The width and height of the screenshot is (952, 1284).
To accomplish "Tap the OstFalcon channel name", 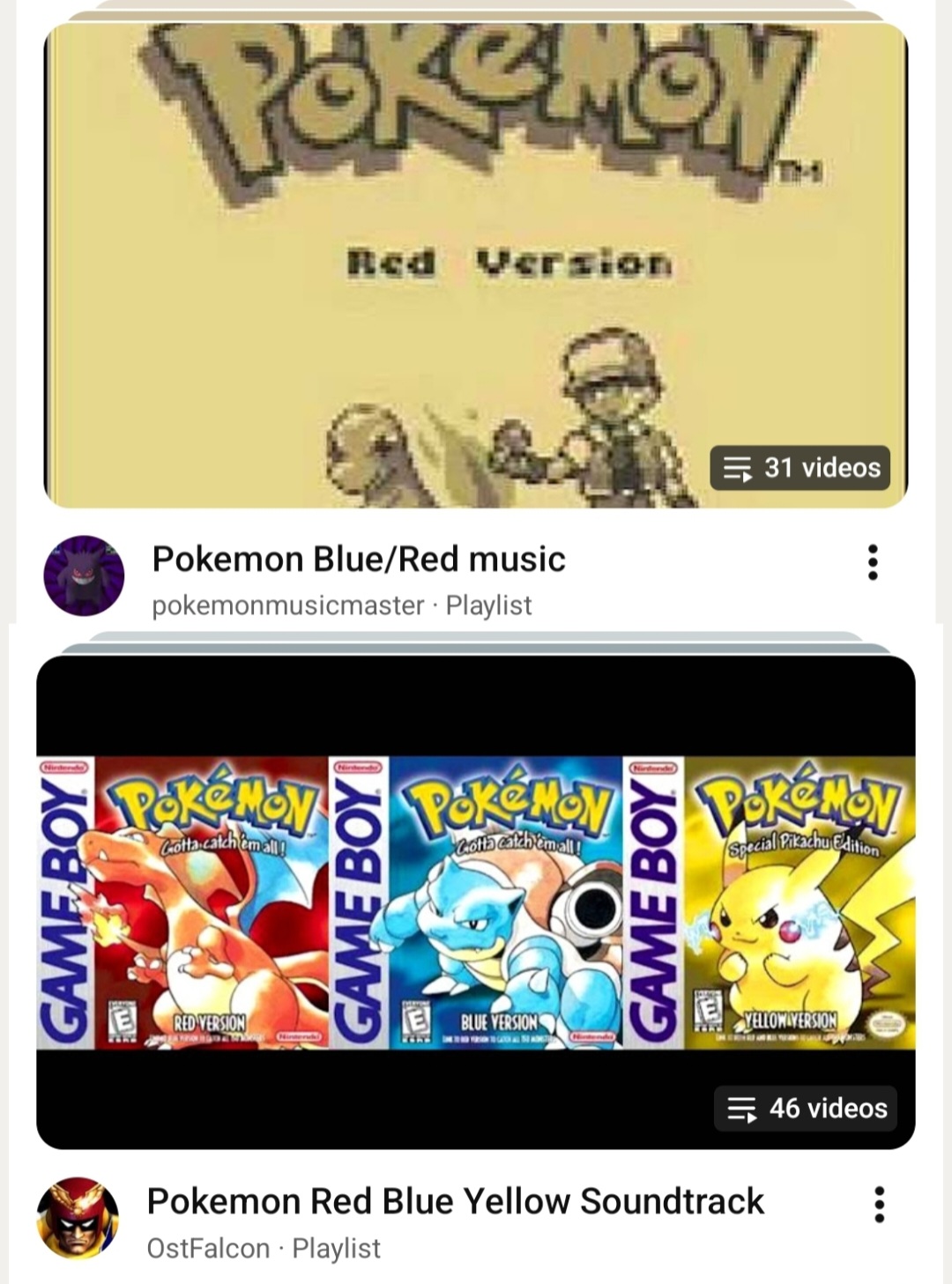I will pos(208,1248).
